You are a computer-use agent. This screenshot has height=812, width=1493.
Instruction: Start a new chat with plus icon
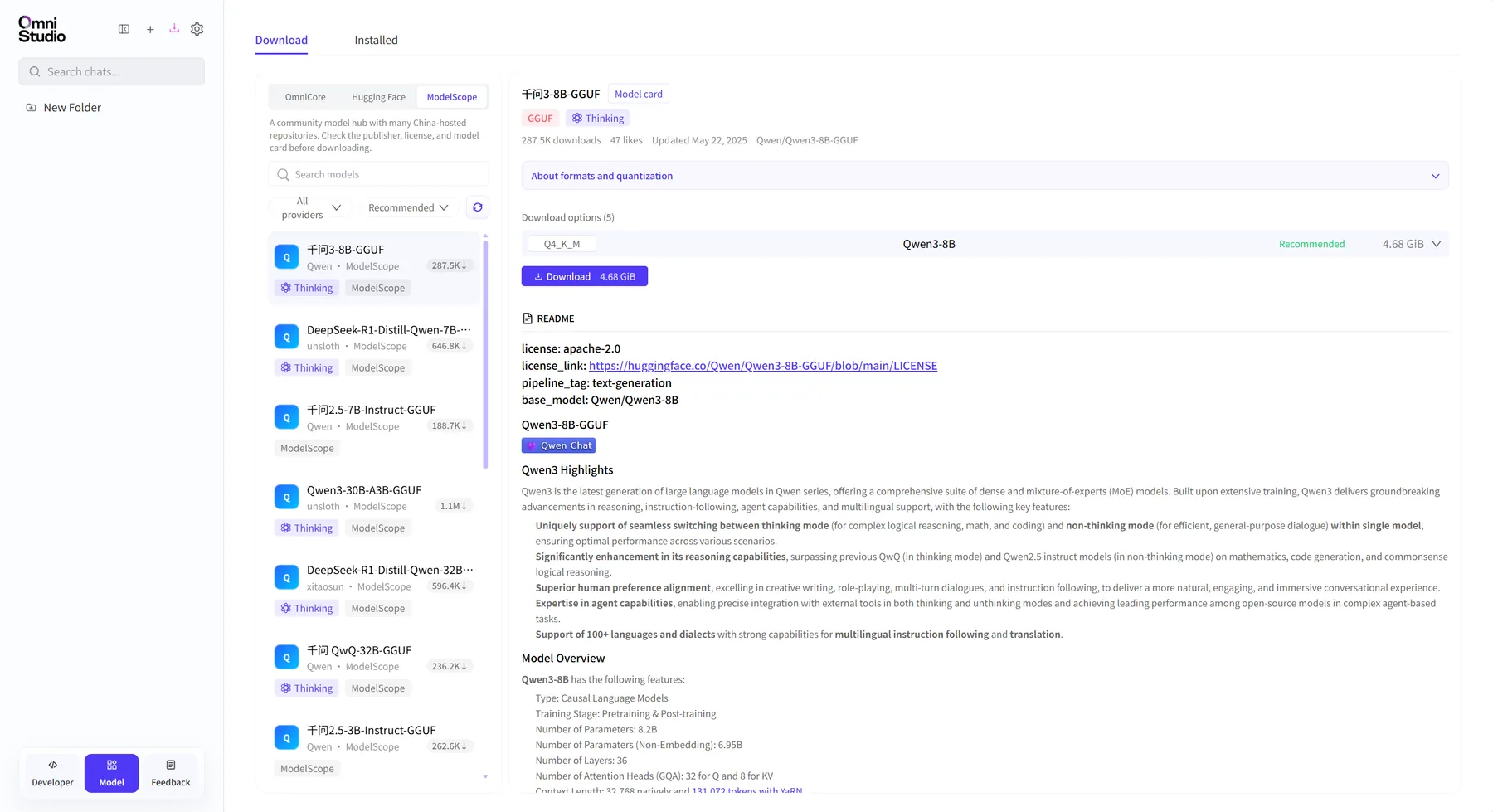point(150,29)
